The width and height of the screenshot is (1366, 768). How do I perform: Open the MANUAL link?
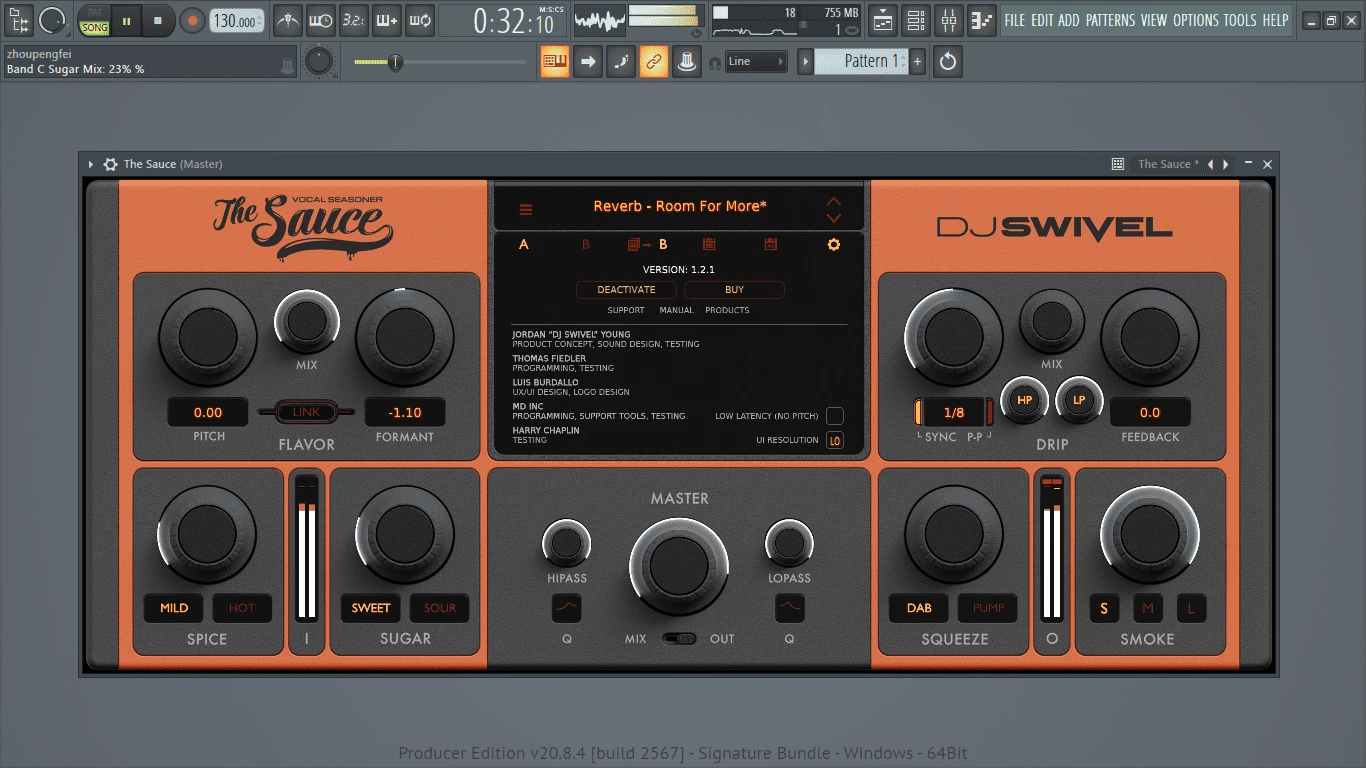(676, 310)
